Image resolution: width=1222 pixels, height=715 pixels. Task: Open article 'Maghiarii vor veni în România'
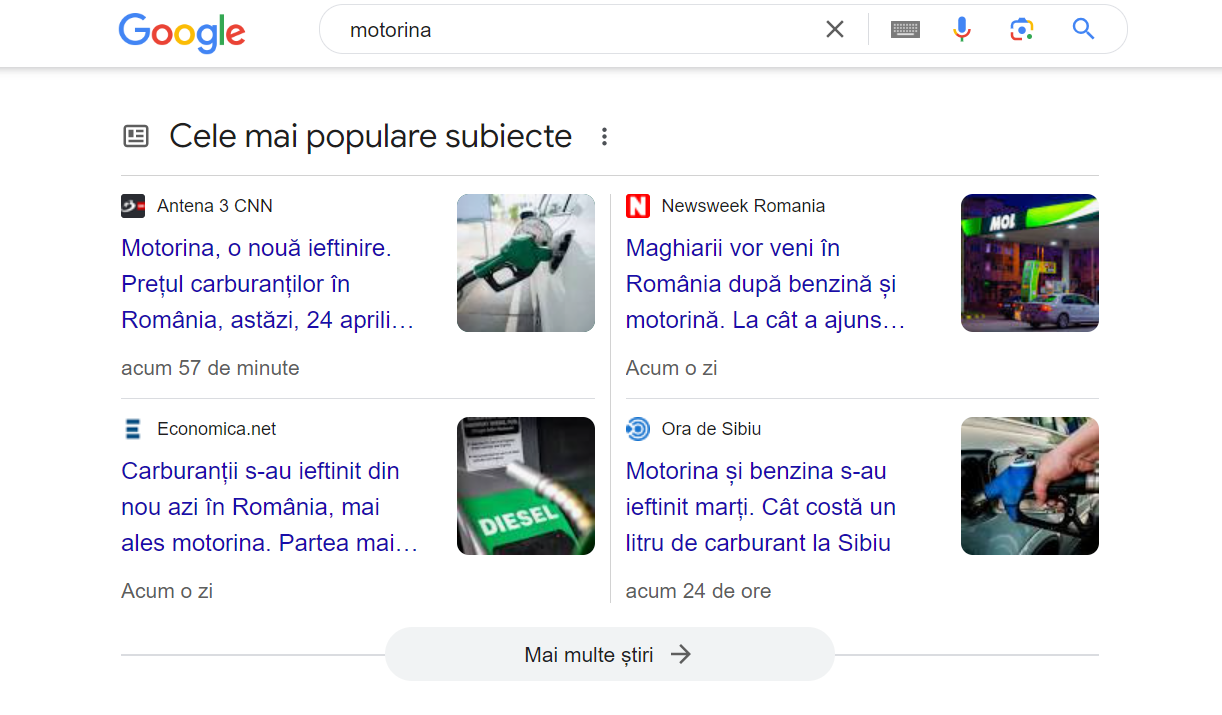[767, 284]
